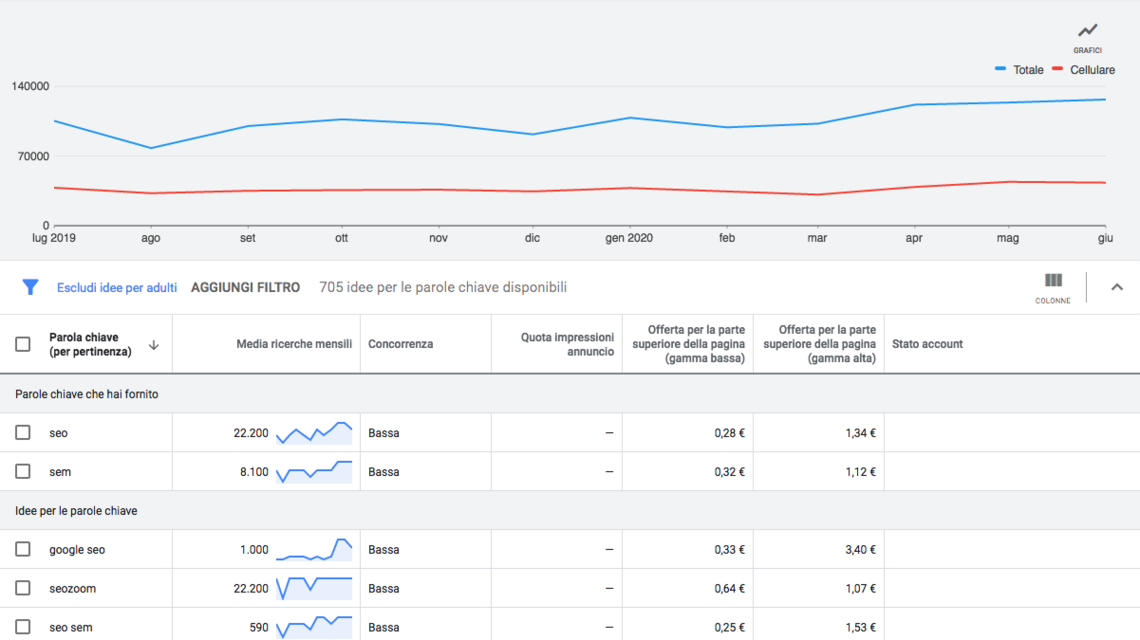Click the 0,25 € low bid value
Viewport: 1140px width, 640px height.
pos(729,628)
